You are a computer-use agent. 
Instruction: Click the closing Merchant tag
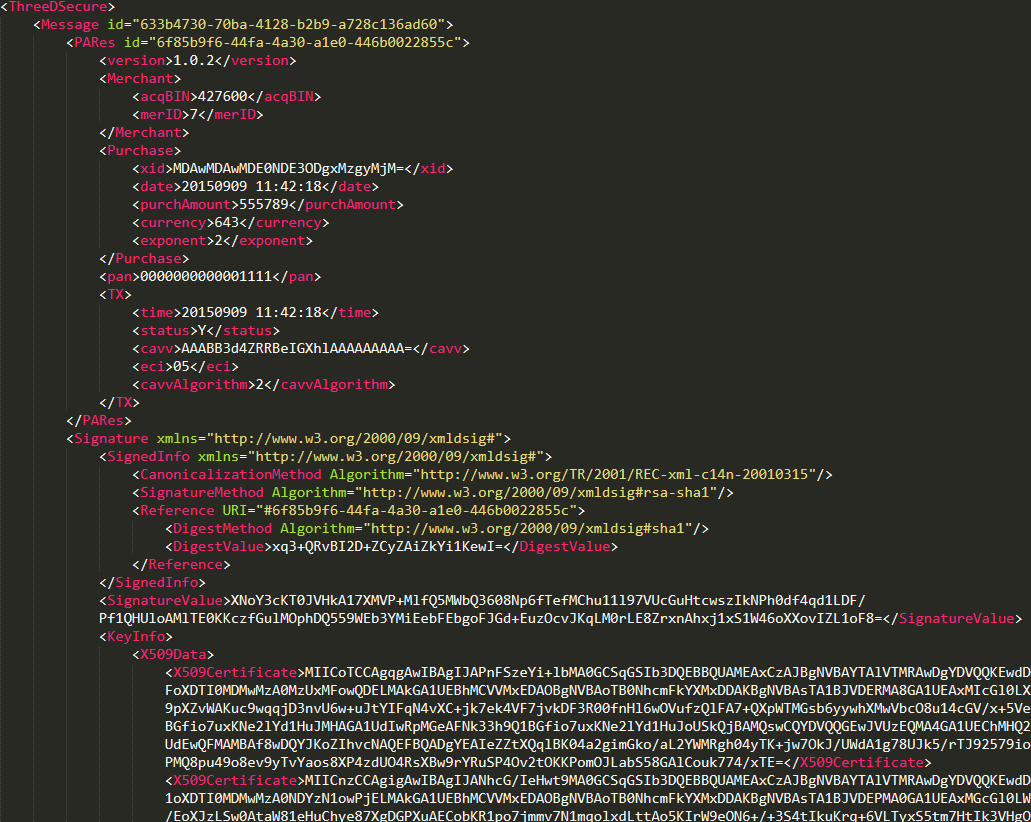(144, 132)
